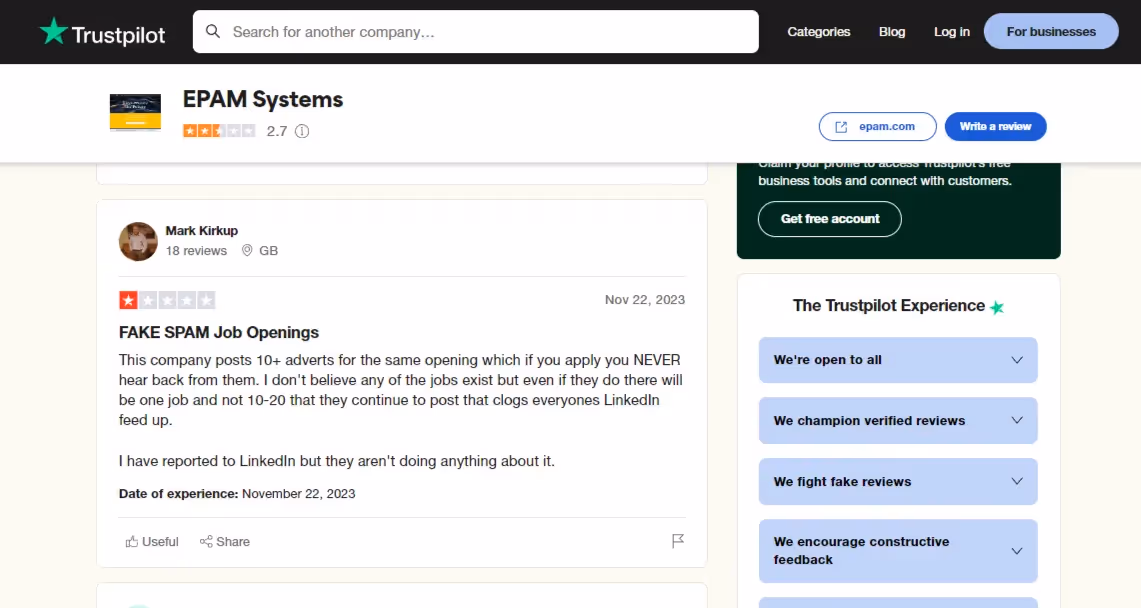Image resolution: width=1141 pixels, height=608 pixels.
Task: Visit the epam.com website link
Action: point(877,127)
